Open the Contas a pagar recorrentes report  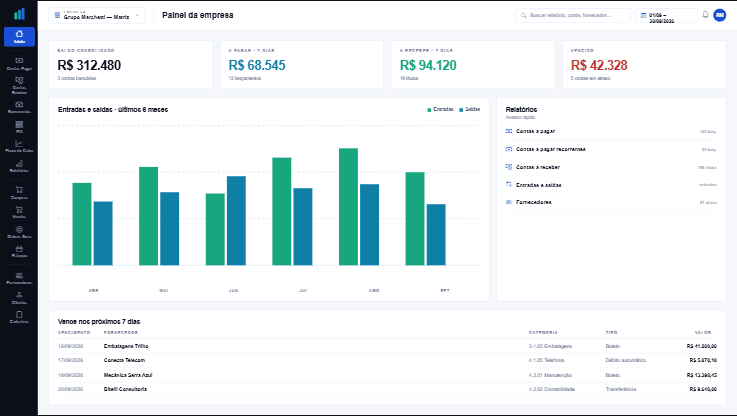(x=611, y=149)
